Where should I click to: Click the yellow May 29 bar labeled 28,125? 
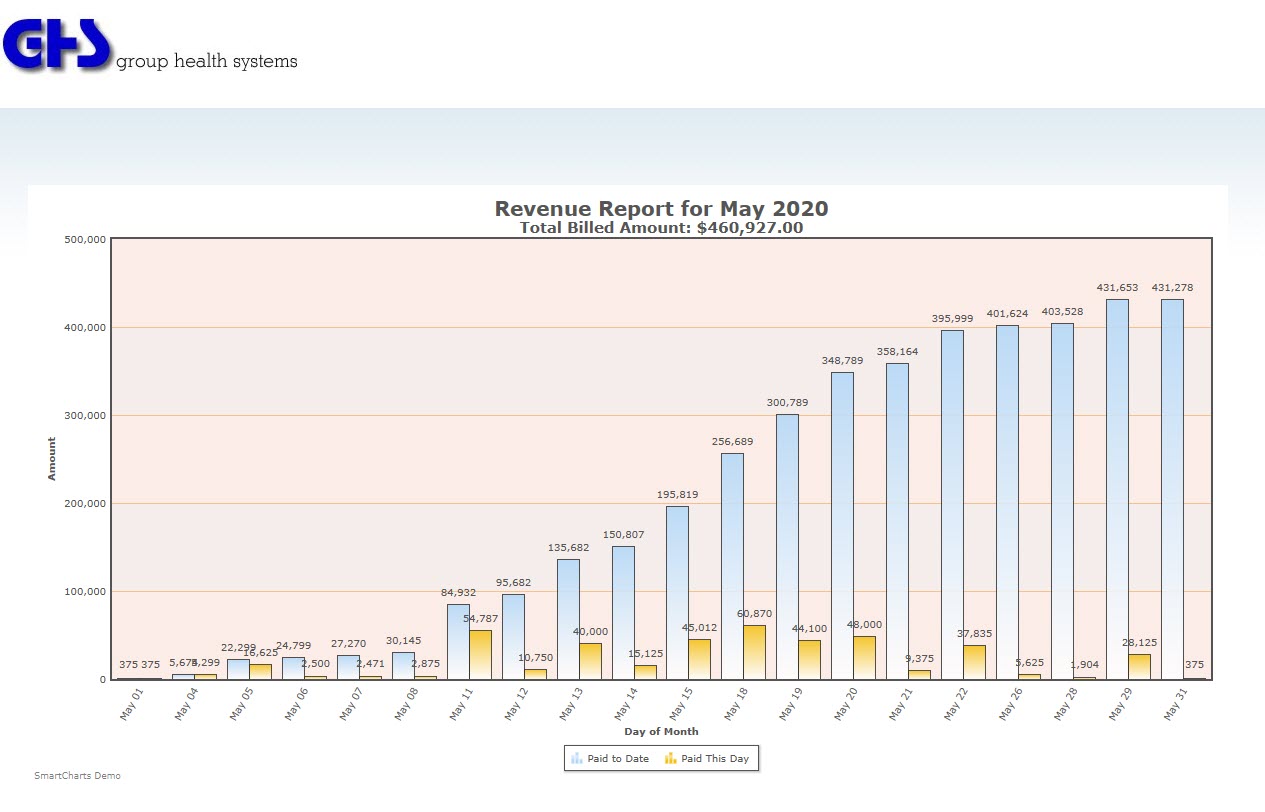point(1139,666)
